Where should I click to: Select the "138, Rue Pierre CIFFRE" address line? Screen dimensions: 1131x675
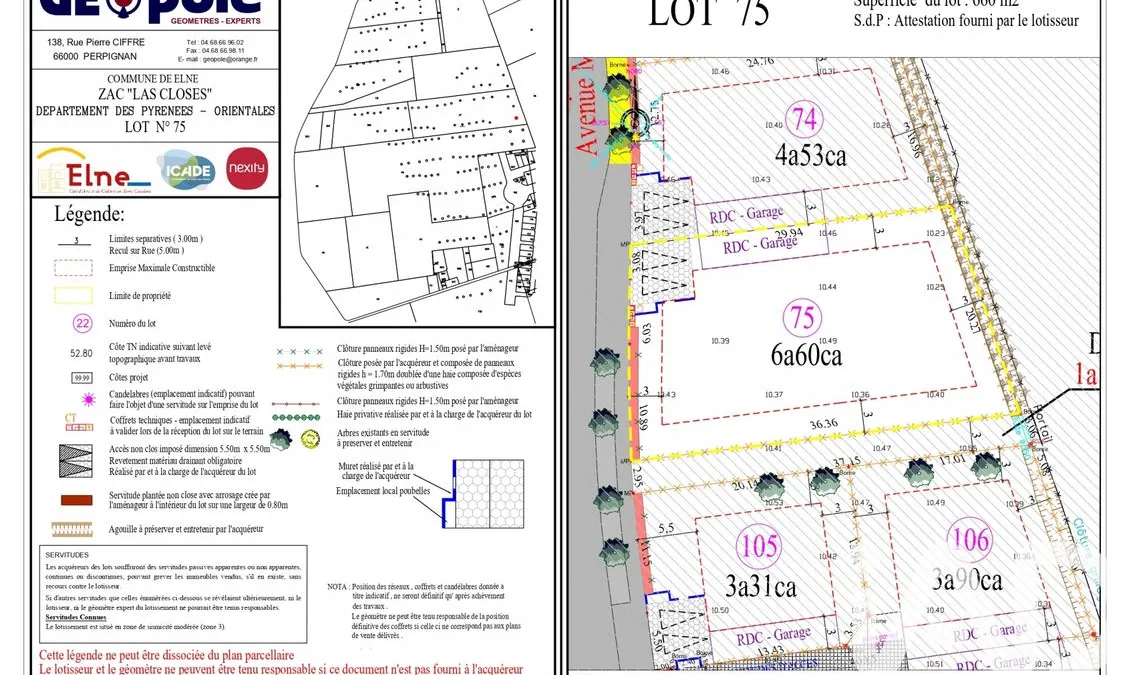pos(96,43)
